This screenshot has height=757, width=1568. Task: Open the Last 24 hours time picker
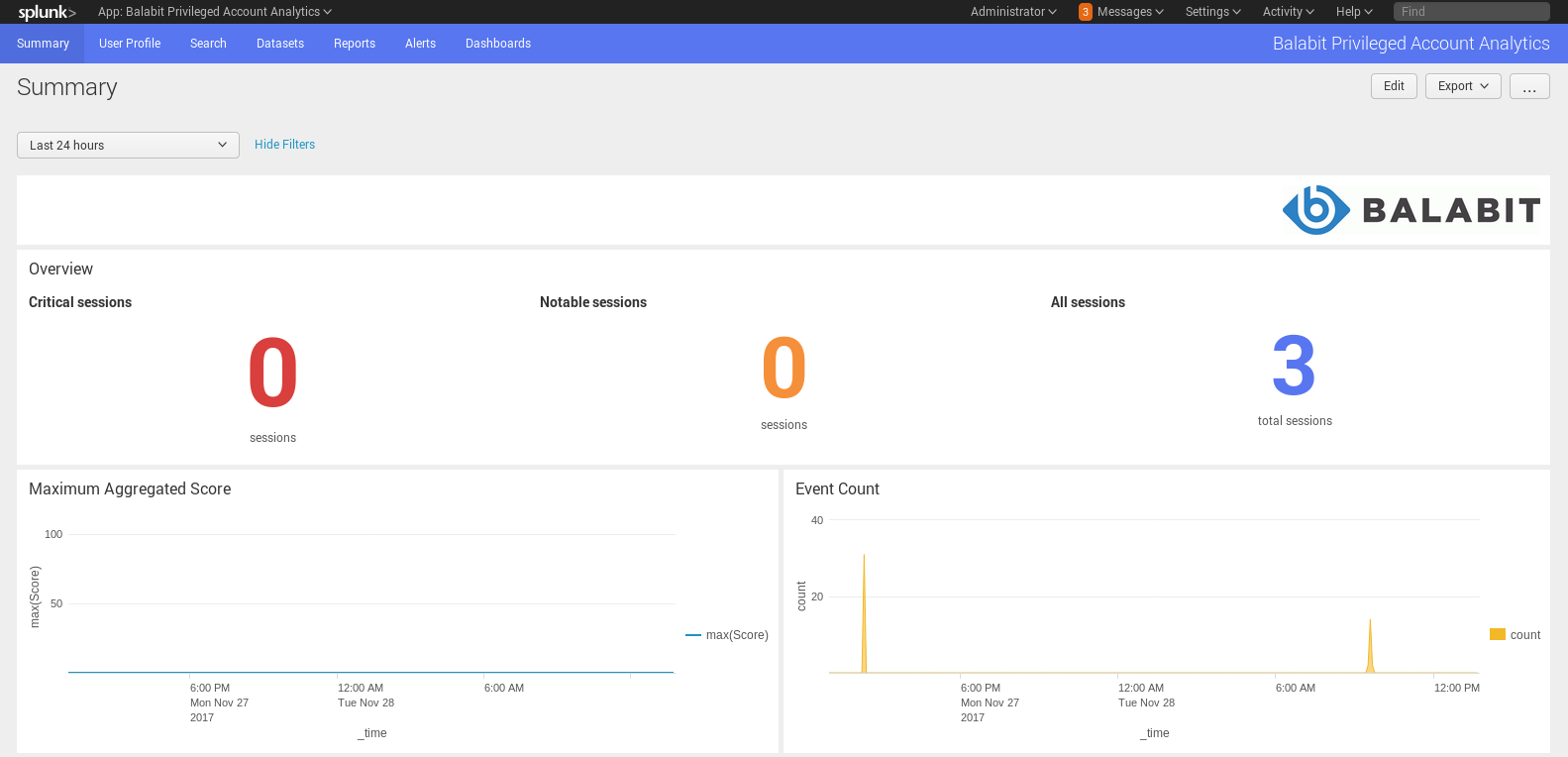pyautogui.click(x=128, y=145)
